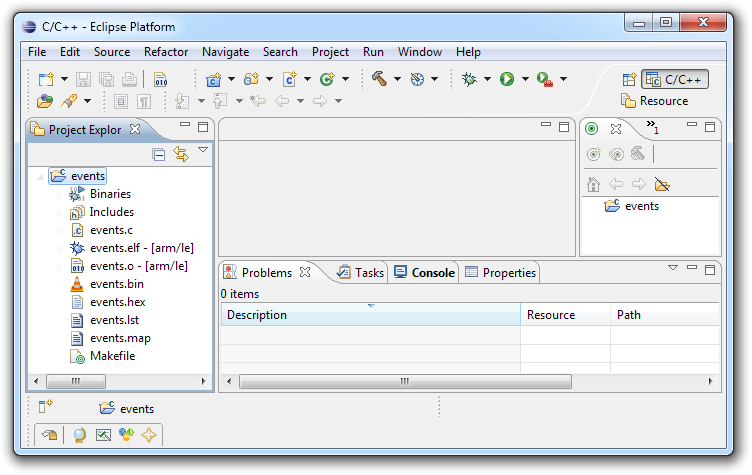This screenshot has height=475, width=752.
Task: Open the Debug dropdown arrow
Action: click(487, 79)
